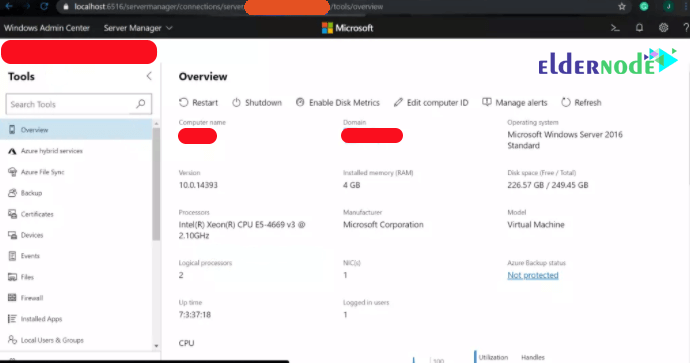
Task: Open settings gear in header
Action: tap(664, 28)
